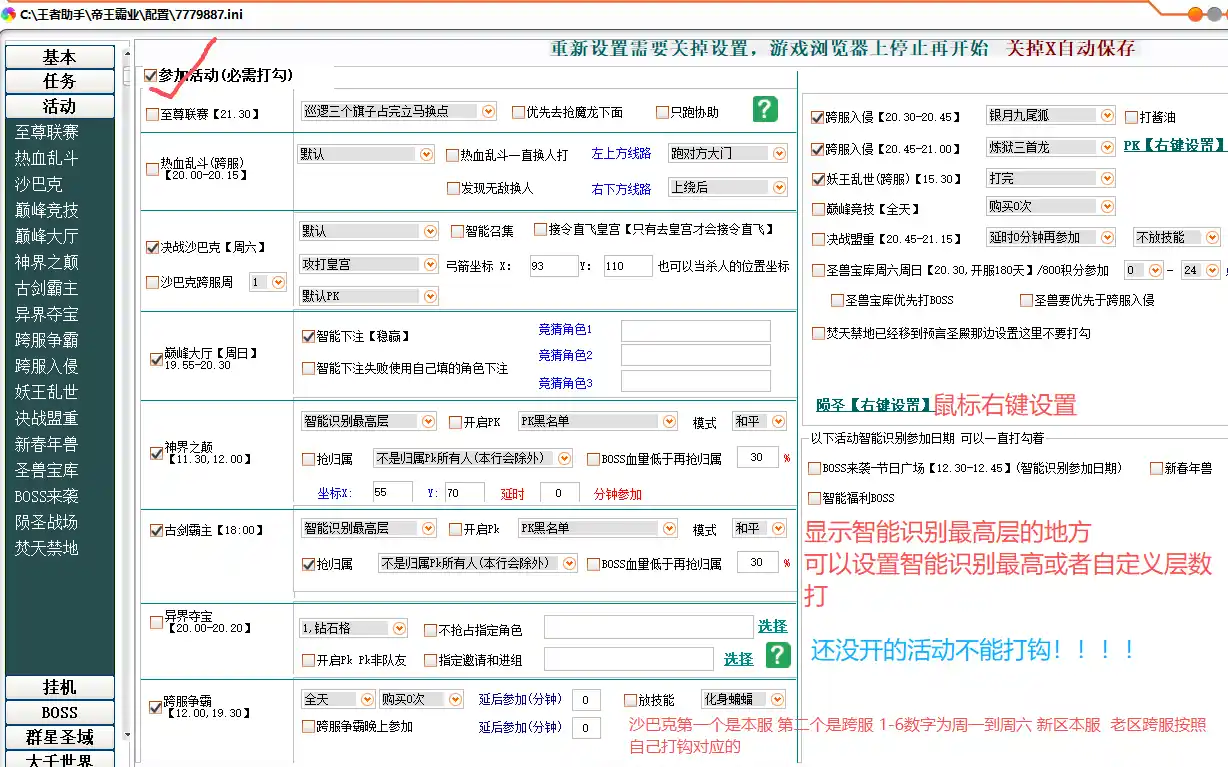Switch to the 任务 tab
Viewport: 1228px width, 767px height.
59,81
